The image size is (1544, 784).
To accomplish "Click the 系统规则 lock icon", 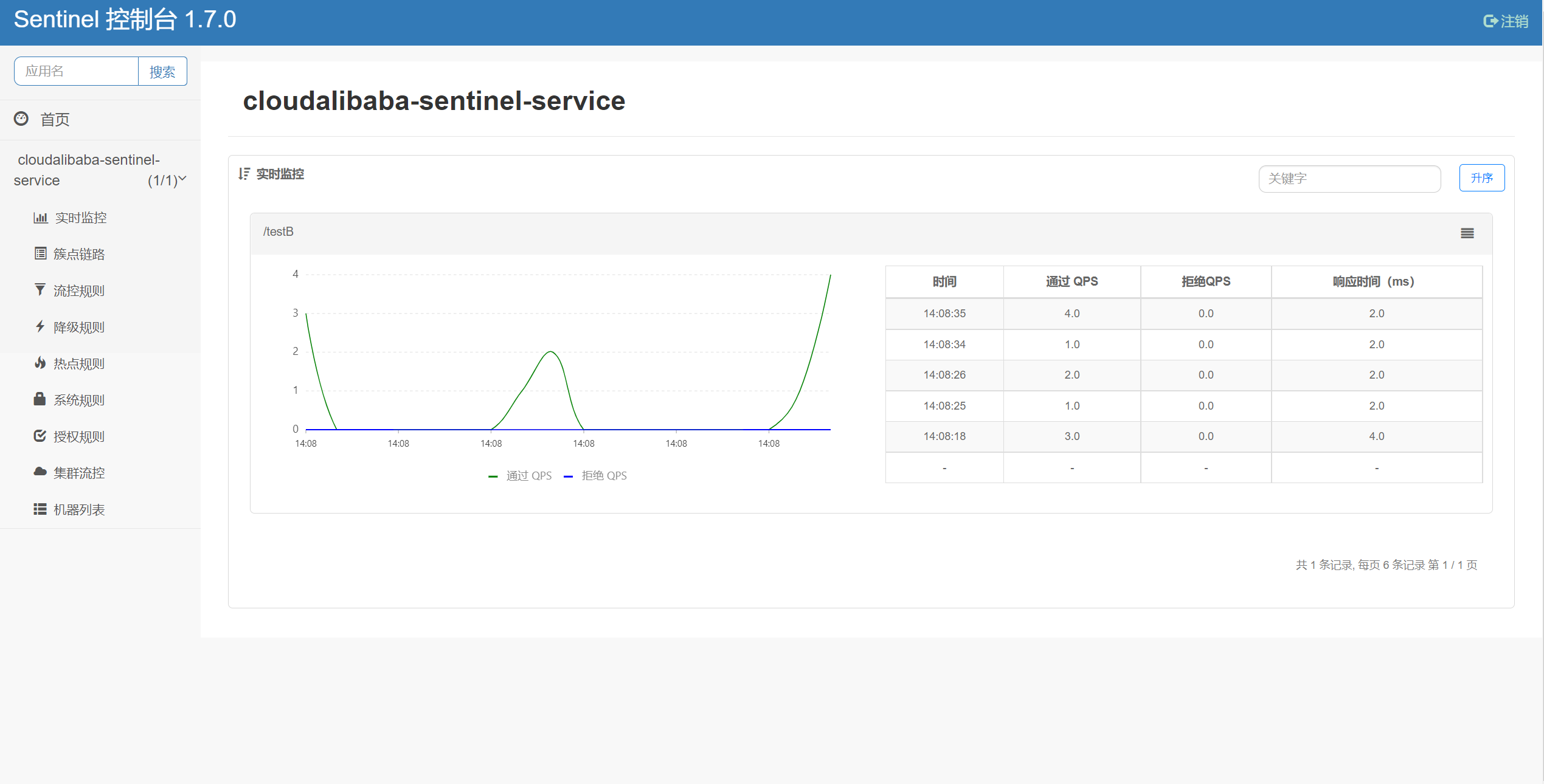I will click(40, 399).
